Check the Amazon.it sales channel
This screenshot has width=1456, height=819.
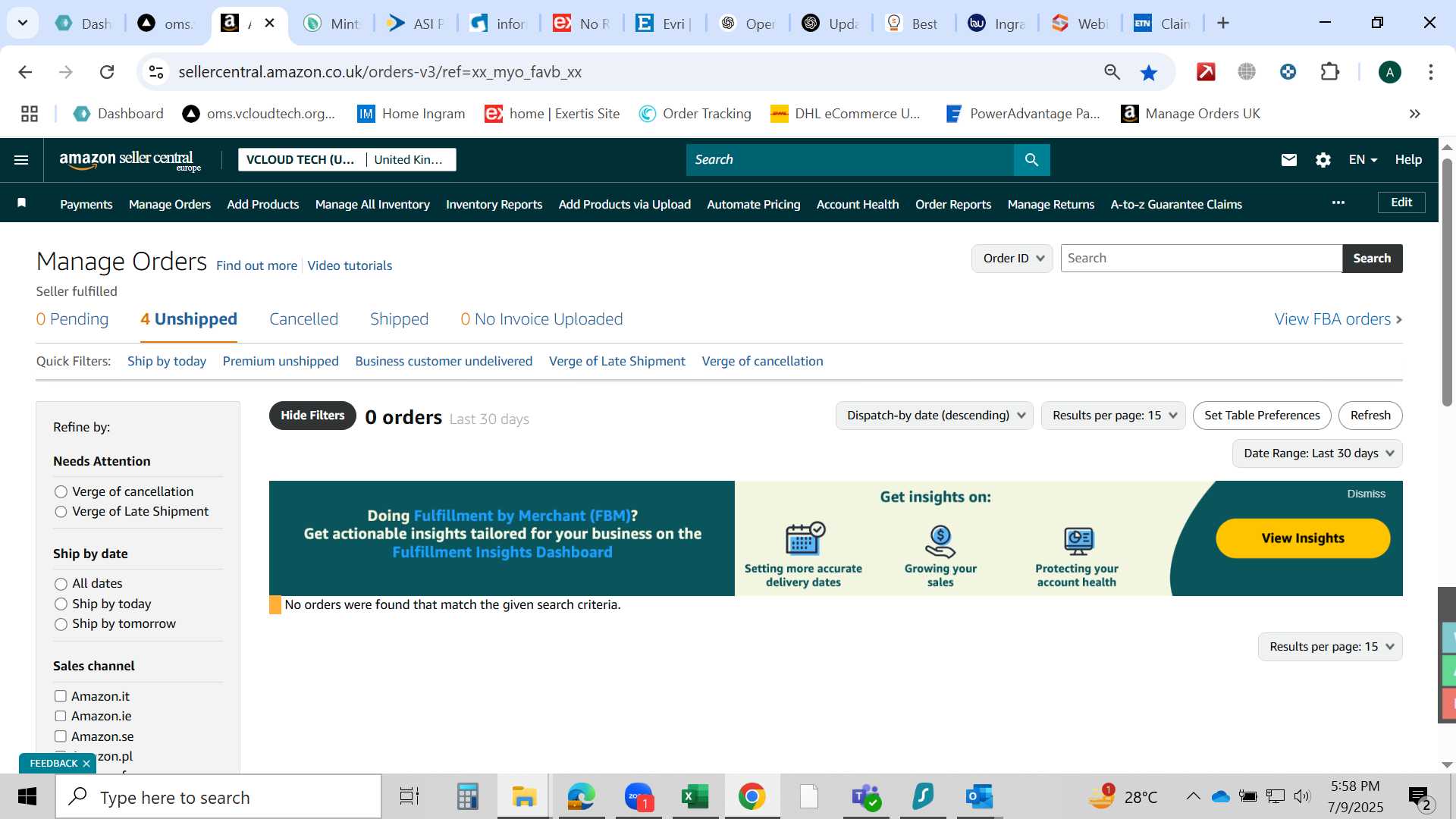tap(61, 696)
